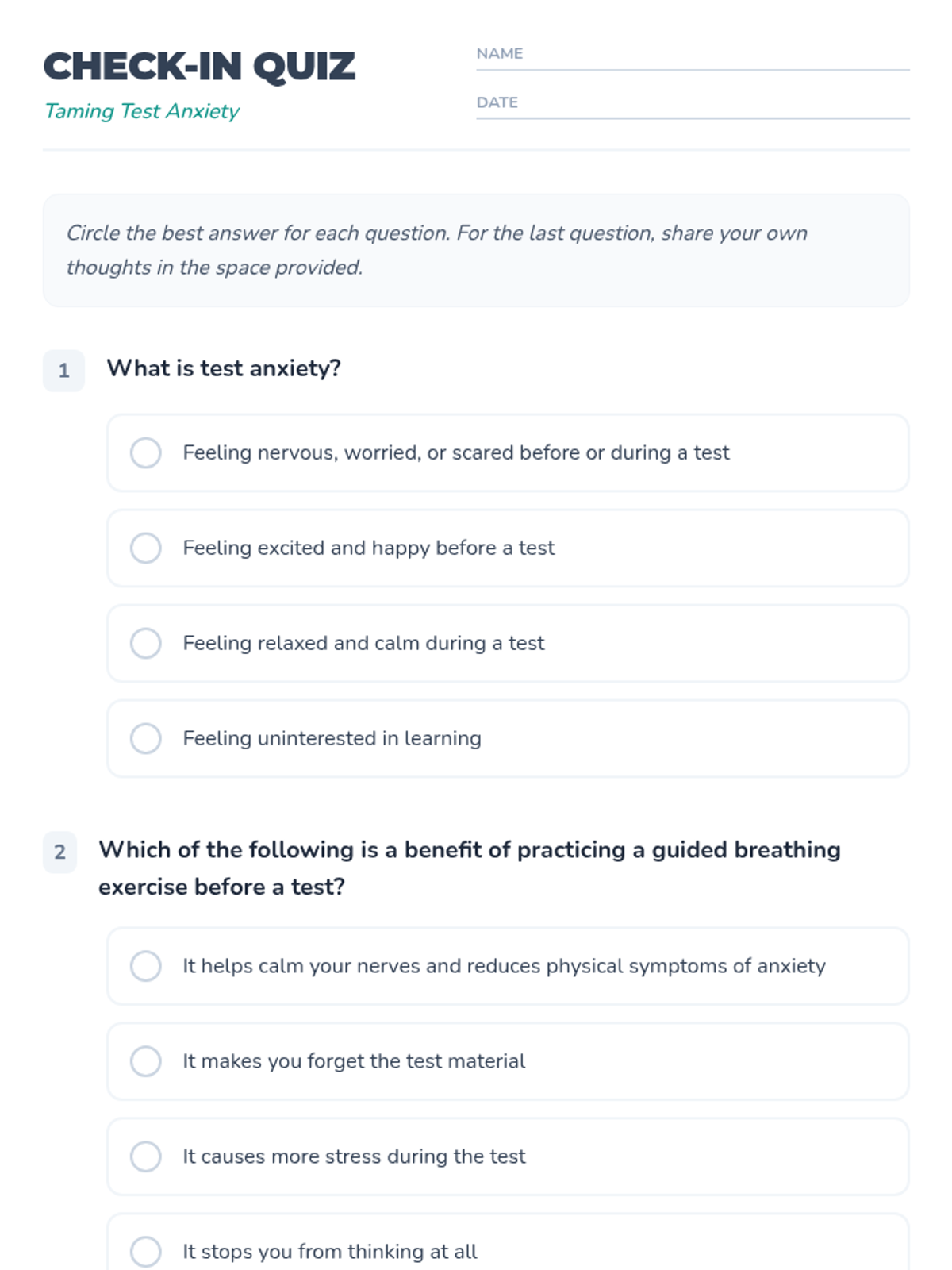Image resolution: width=952 pixels, height=1270 pixels.
Task: Click the 'It causes more stress' answer card text
Action: 354,1156
